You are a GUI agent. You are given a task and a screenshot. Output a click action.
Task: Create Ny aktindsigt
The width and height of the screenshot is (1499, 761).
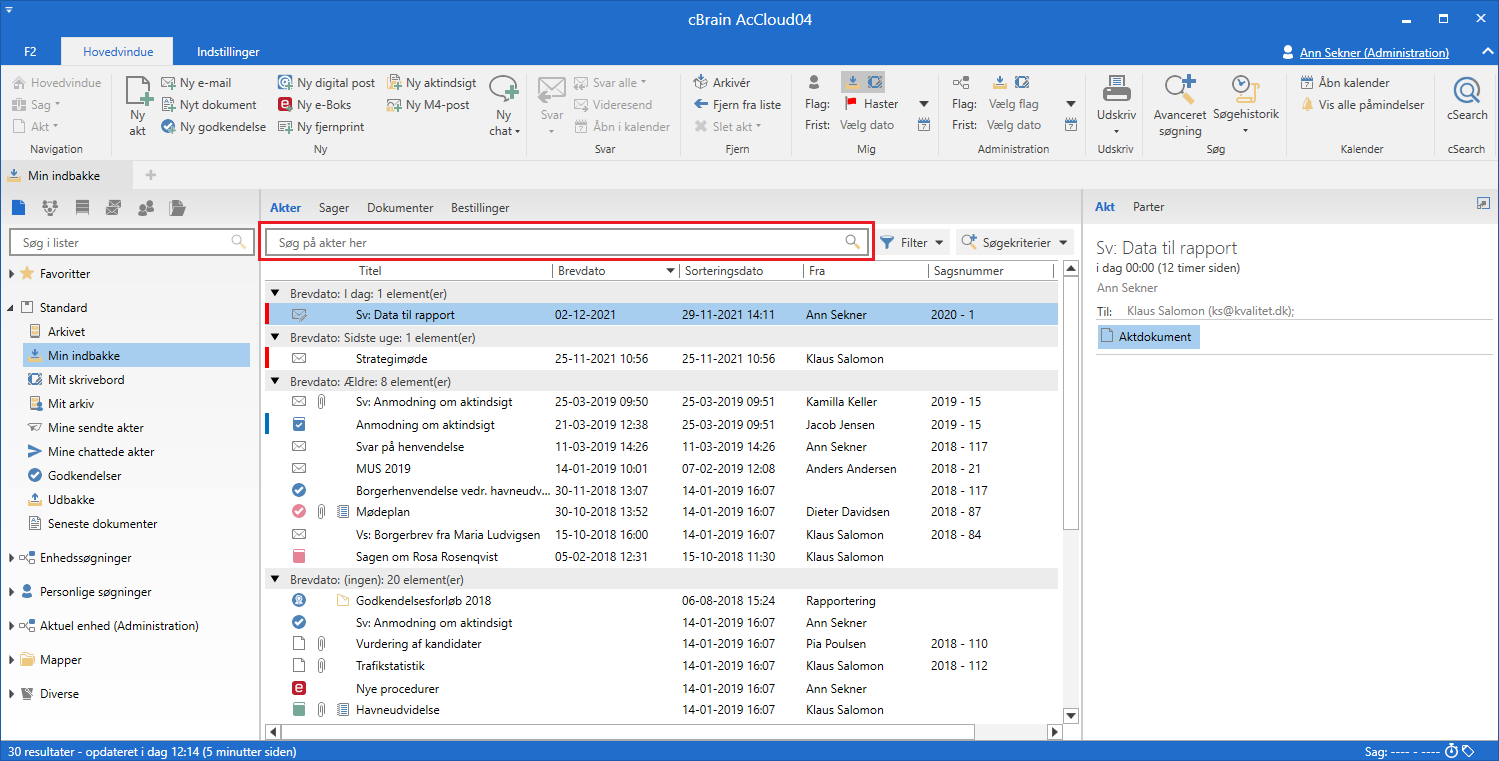pos(431,83)
